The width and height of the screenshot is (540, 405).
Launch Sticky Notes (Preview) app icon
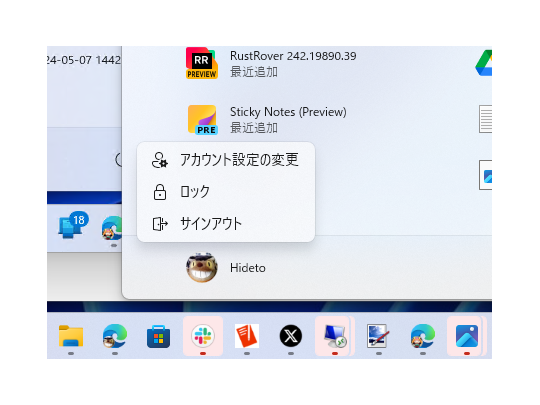[x=202, y=120]
